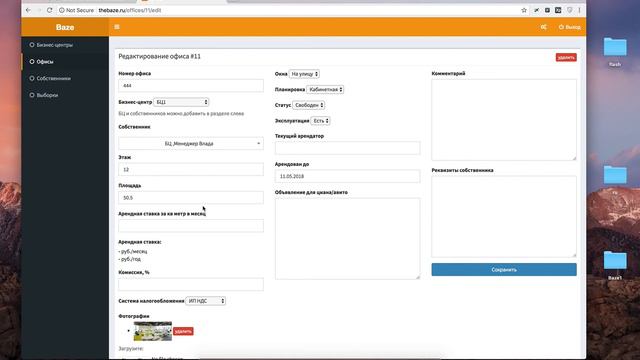Open the Статус dropdown
640x360 pixels.
pos(309,105)
